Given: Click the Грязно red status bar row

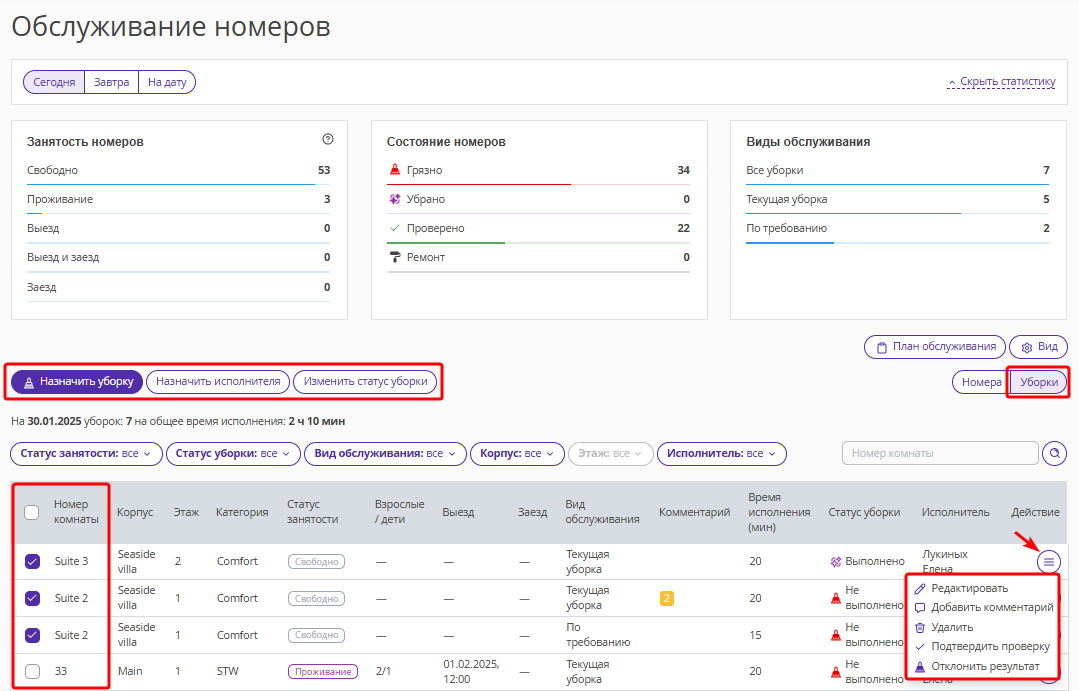Looking at the screenshot, I should [x=538, y=171].
